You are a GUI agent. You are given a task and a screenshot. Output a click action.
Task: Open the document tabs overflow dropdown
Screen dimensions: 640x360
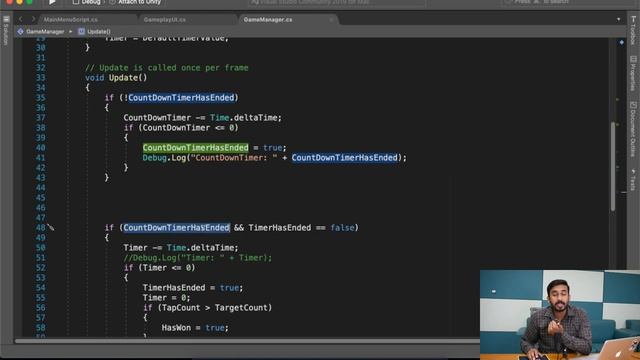click(618, 19)
